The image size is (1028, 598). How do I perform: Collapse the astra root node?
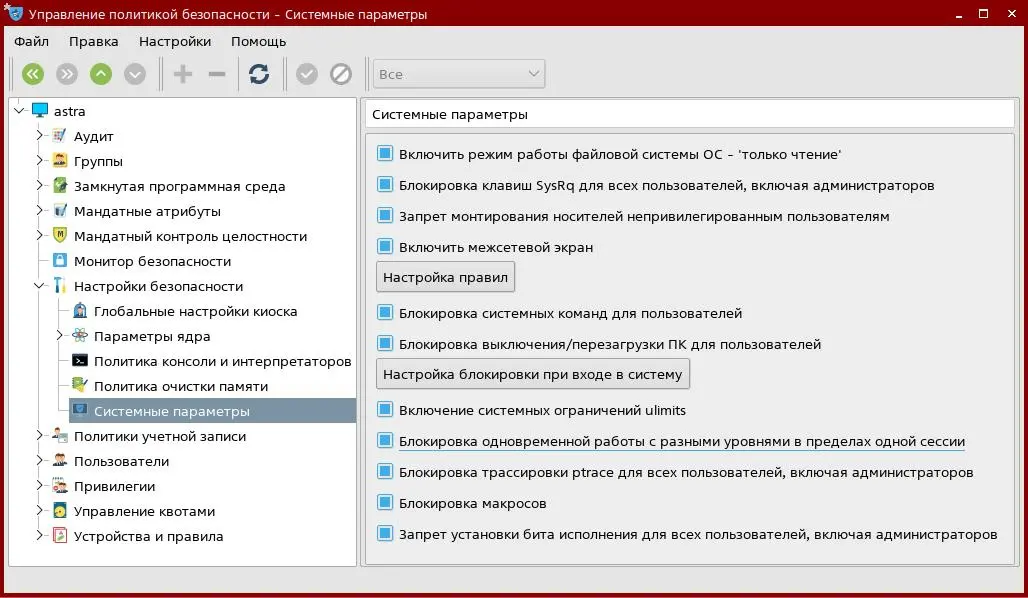point(19,111)
